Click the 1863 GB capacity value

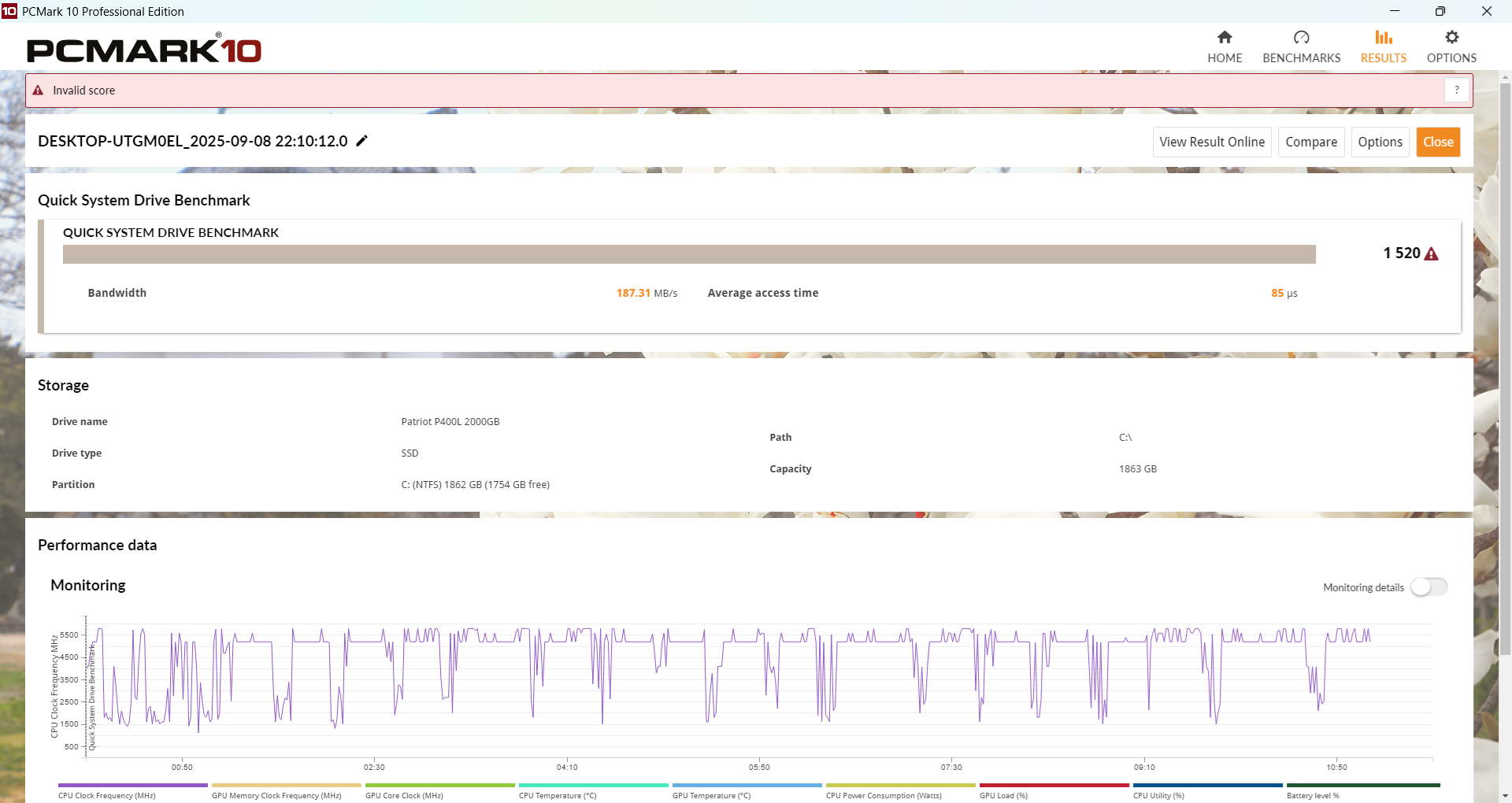(1138, 469)
